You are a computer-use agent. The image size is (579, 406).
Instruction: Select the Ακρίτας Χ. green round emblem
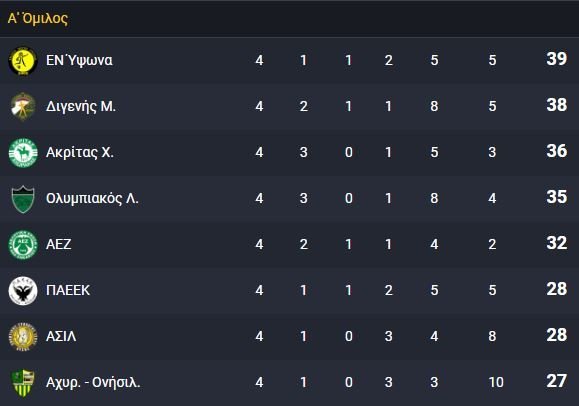23,152
